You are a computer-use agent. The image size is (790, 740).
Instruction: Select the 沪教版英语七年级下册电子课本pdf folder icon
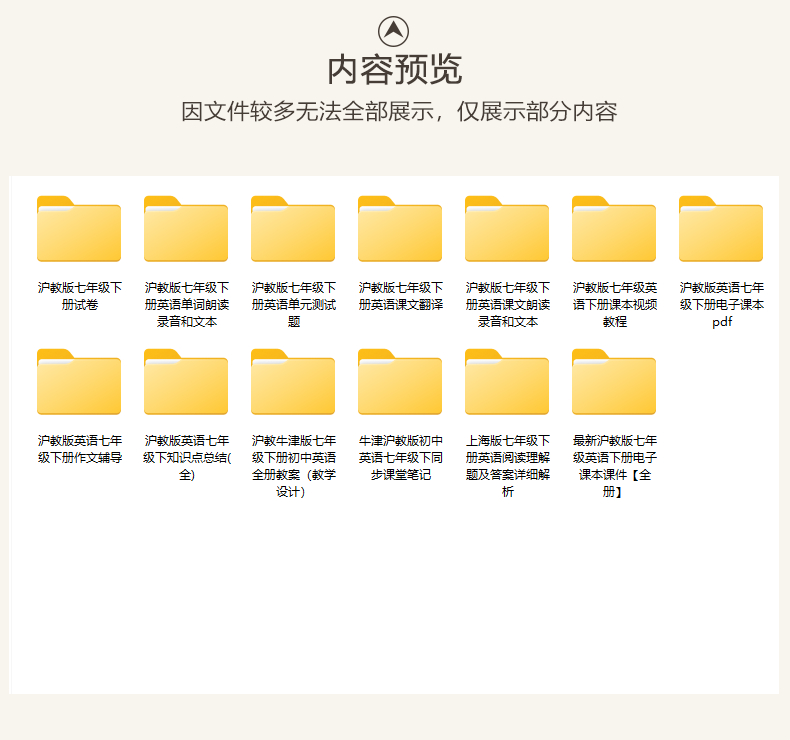721,229
